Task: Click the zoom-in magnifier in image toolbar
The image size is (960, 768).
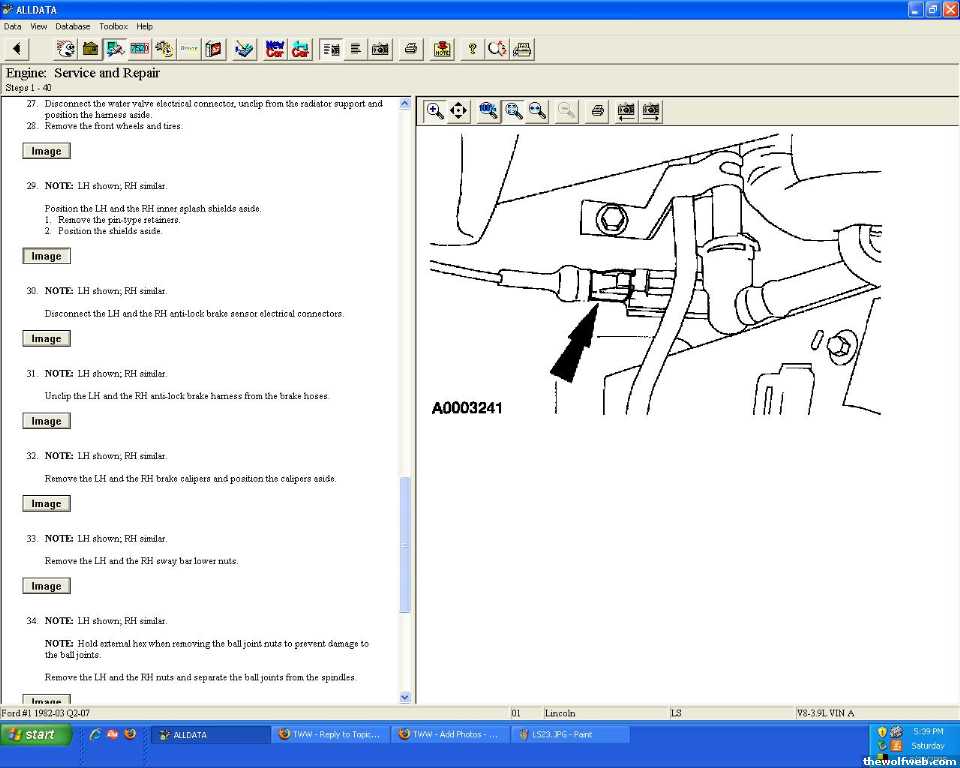Action: [435, 111]
